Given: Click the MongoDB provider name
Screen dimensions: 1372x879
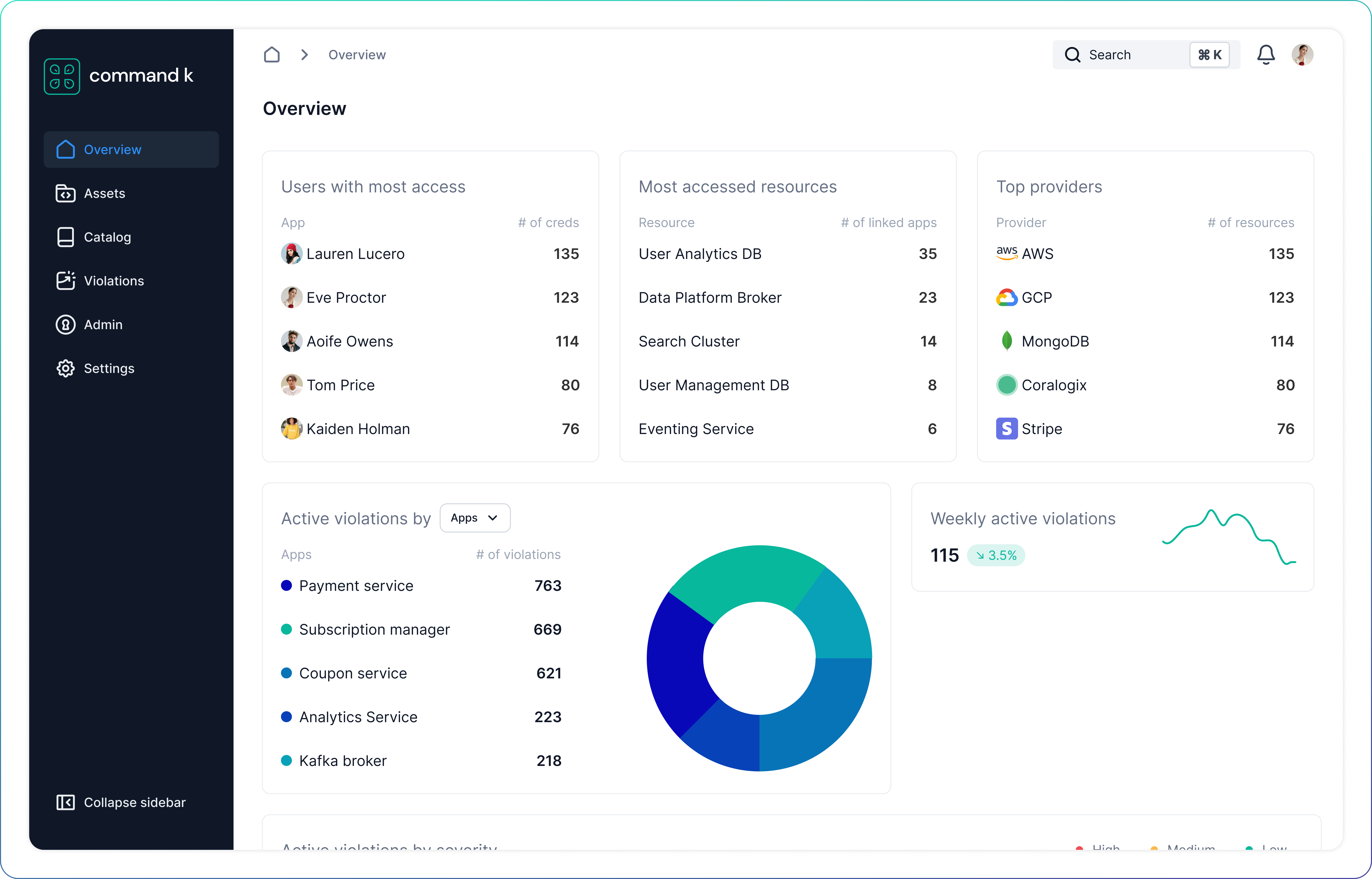Looking at the screenshot, I should coord(1055,341).
